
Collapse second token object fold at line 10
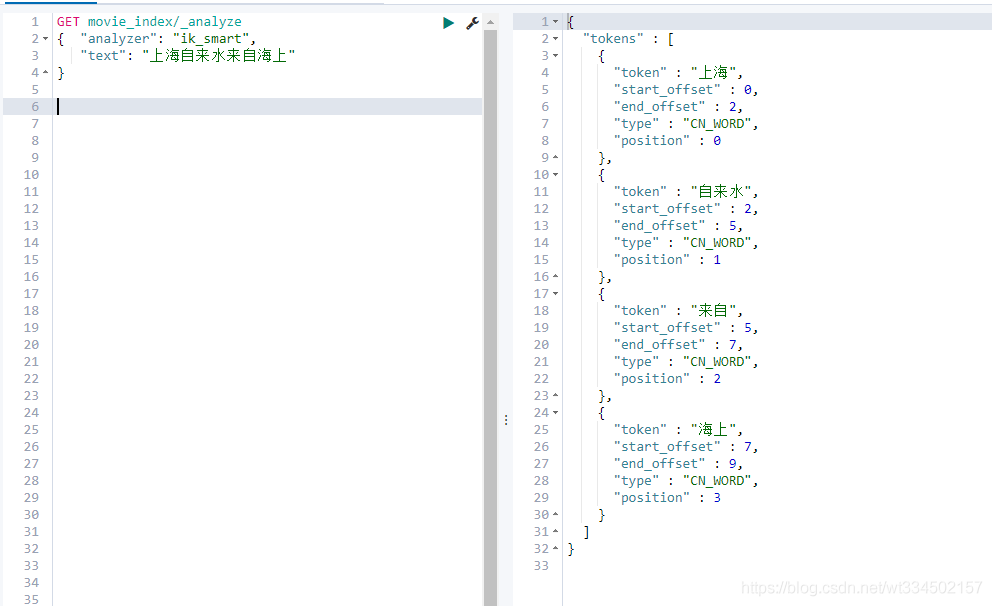(x=555, y=175)
